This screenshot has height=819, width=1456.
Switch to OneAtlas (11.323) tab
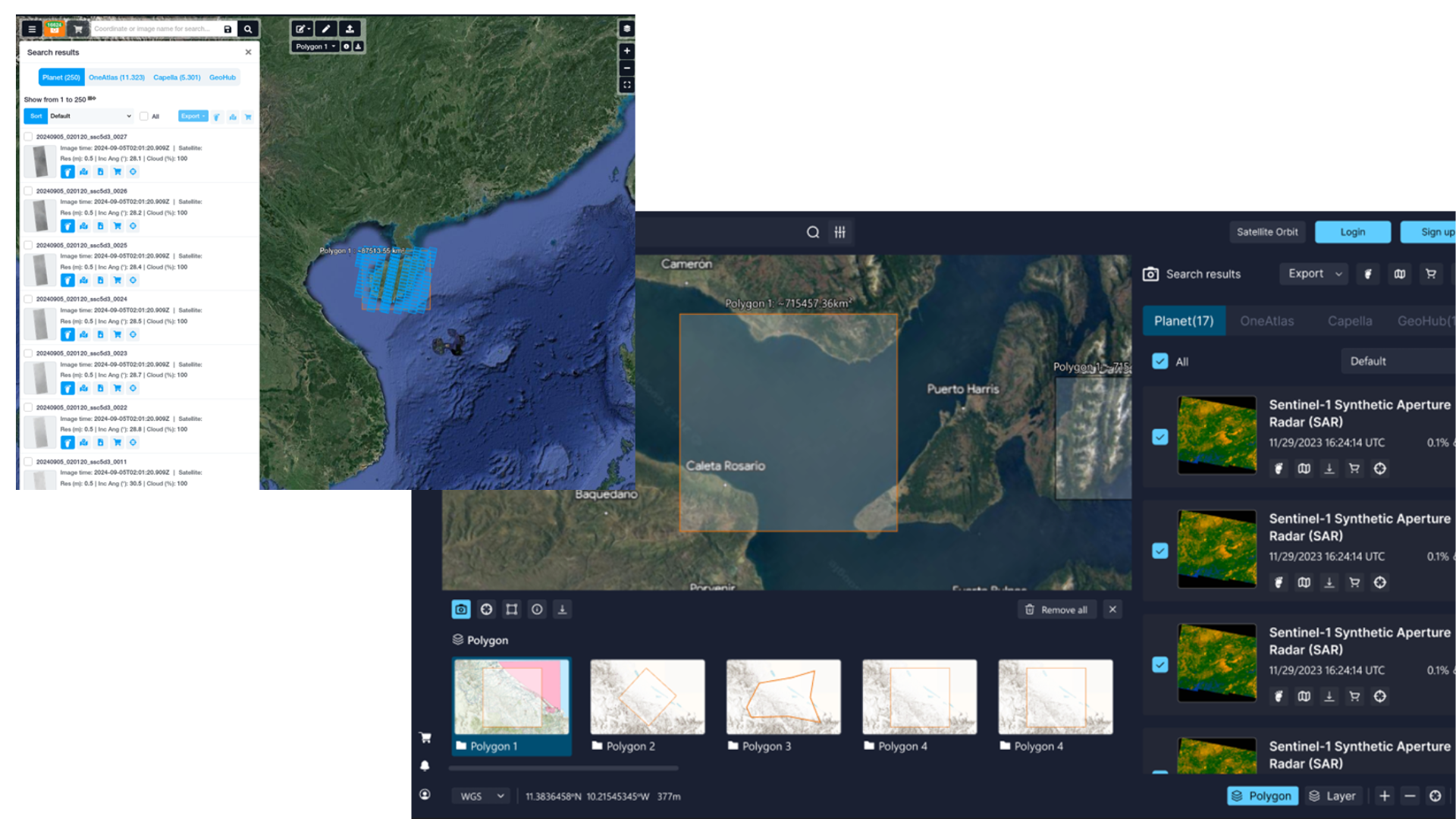click(x=116, y=77)
